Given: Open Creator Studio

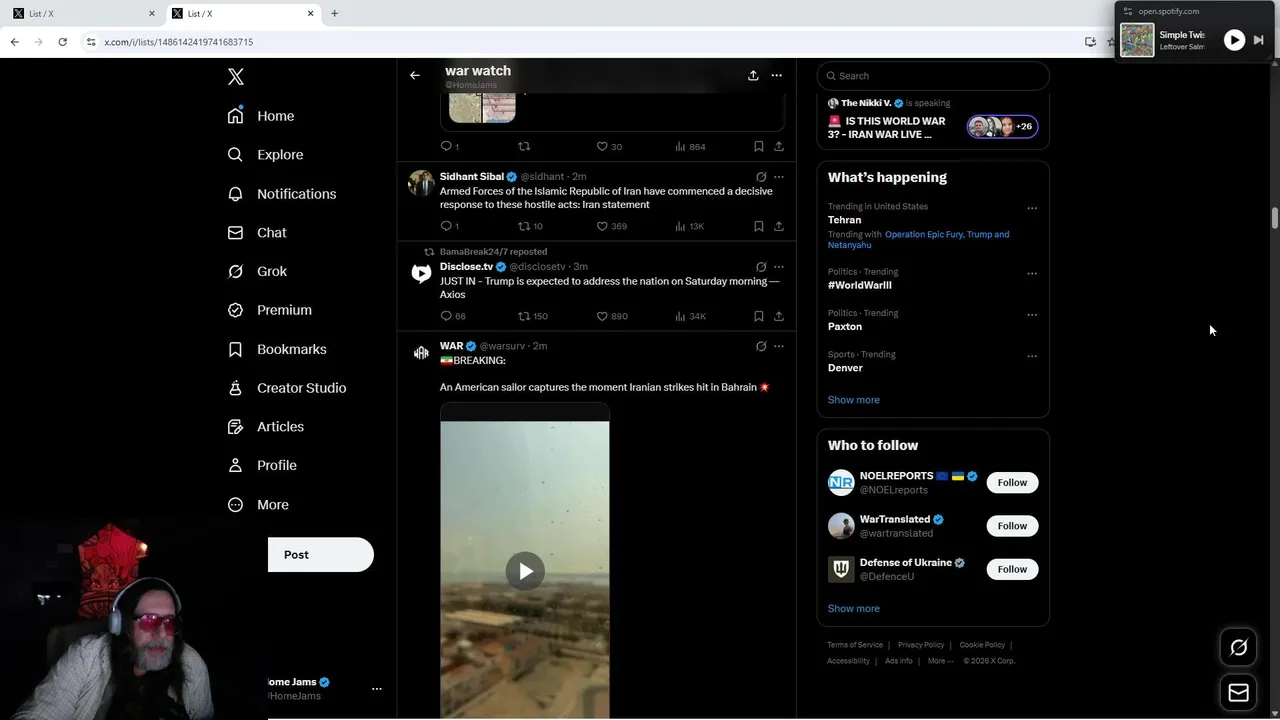Looking at the screenshot, I should (287, 388).
